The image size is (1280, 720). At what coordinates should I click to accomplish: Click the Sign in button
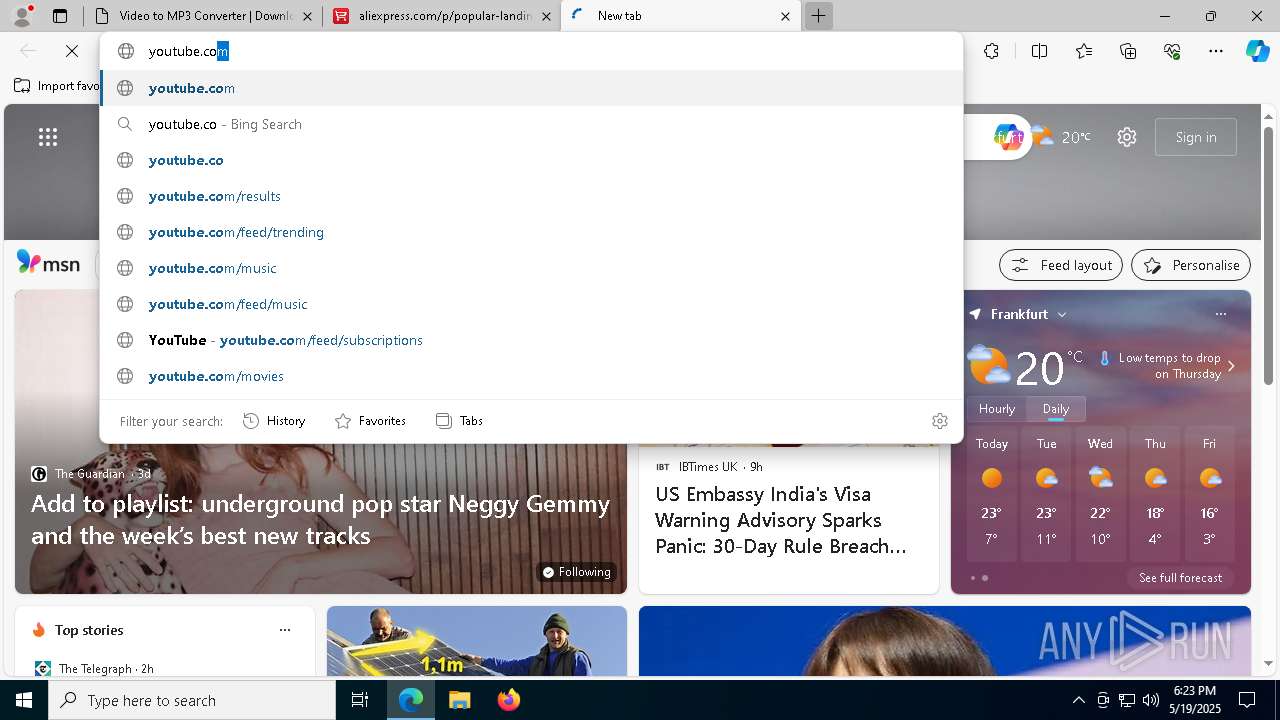coord(1196,137)
